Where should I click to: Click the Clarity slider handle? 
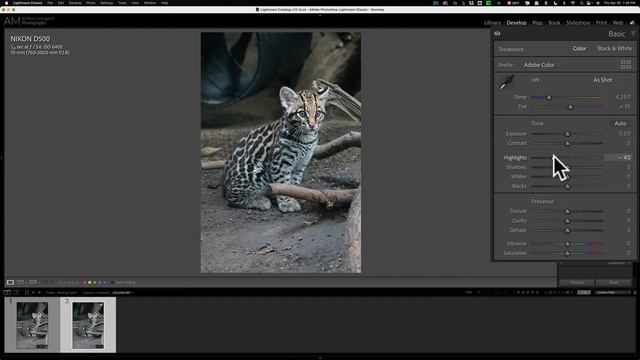tap(567, 221)
